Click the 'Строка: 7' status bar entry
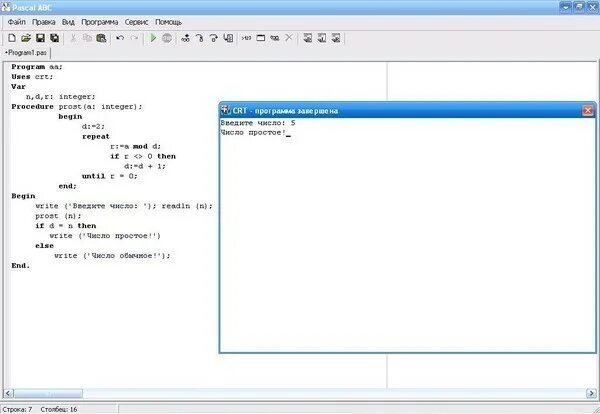The height and width of the screenshot is (414, 600). click(17, 409)
